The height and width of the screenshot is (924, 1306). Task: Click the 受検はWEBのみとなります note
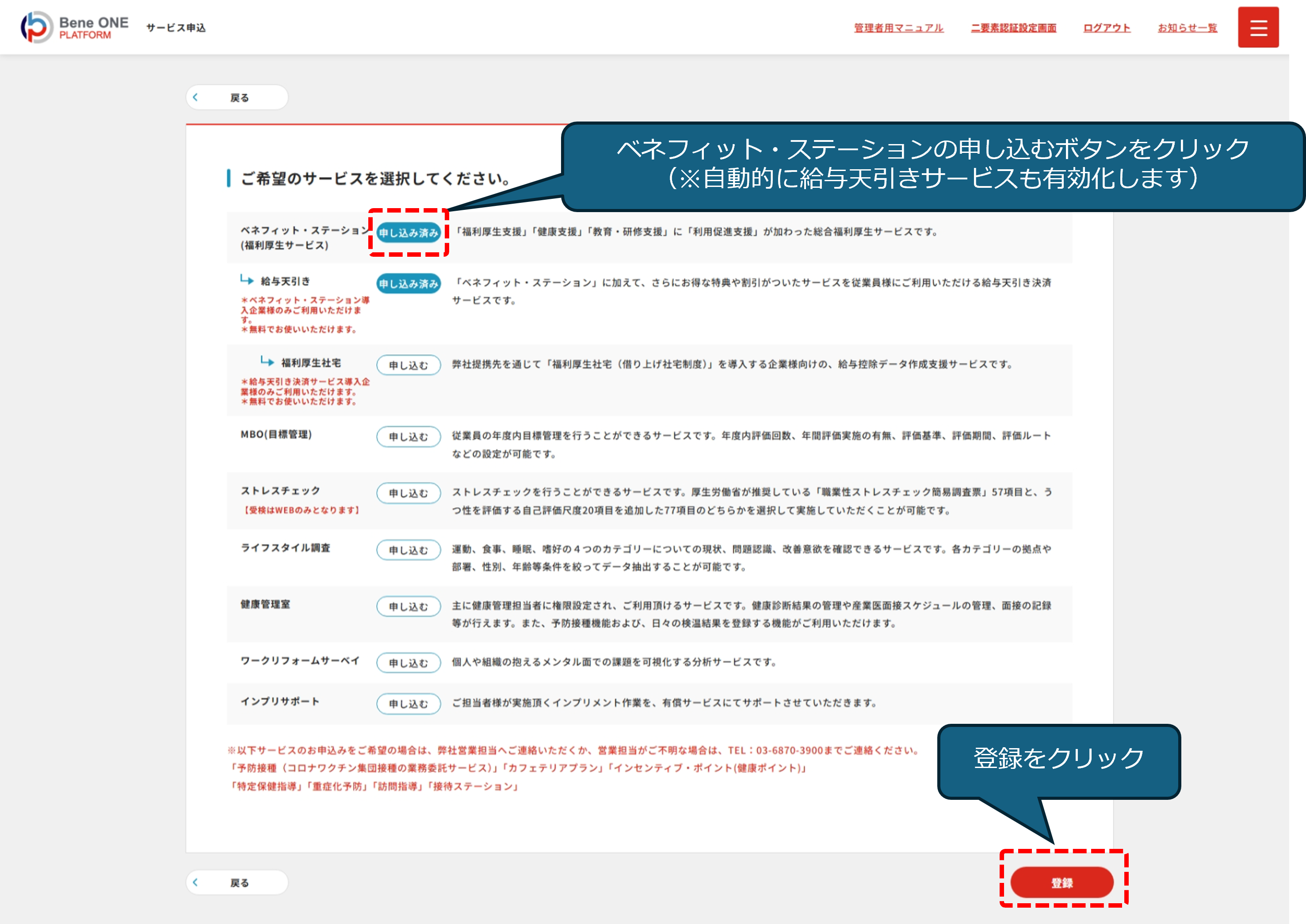301,510
